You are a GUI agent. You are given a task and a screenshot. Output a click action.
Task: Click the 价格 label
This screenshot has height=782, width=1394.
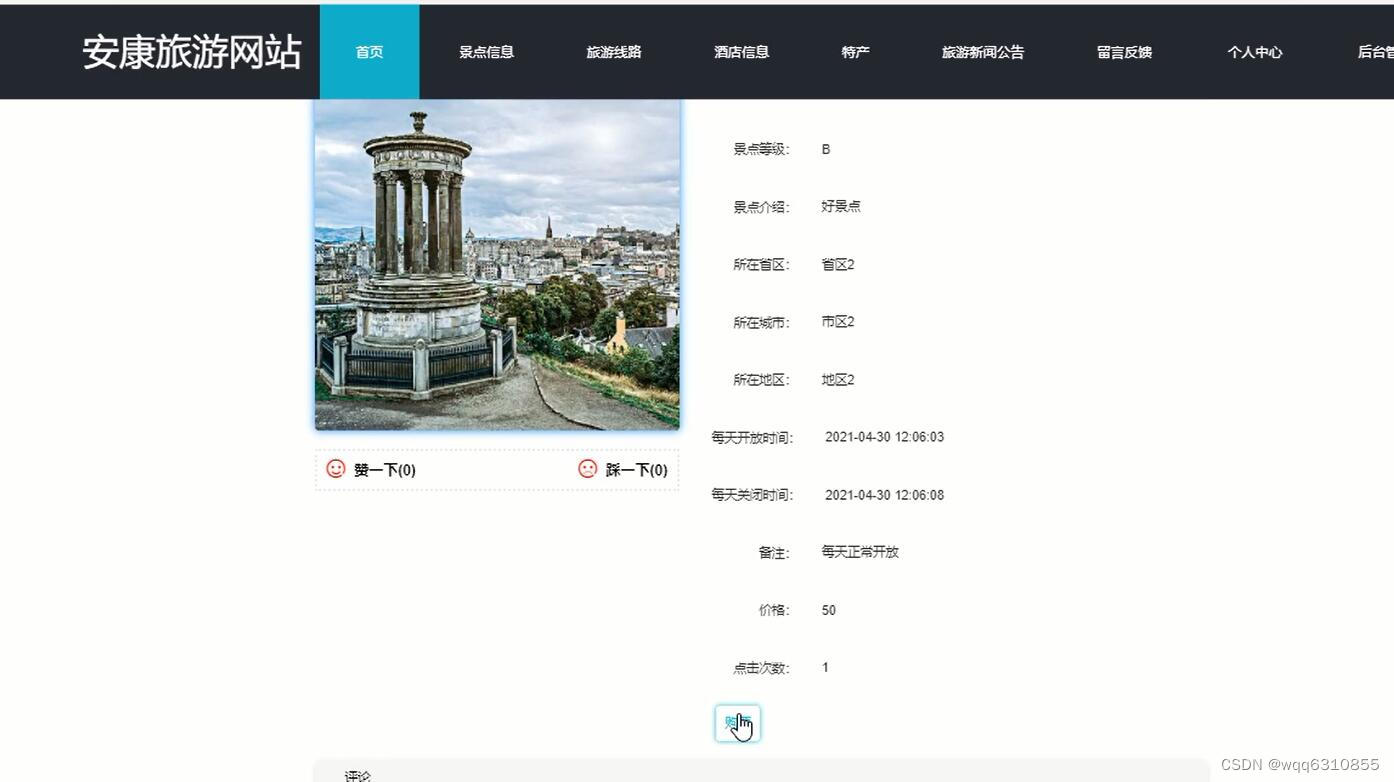click(x=774, y=610)
